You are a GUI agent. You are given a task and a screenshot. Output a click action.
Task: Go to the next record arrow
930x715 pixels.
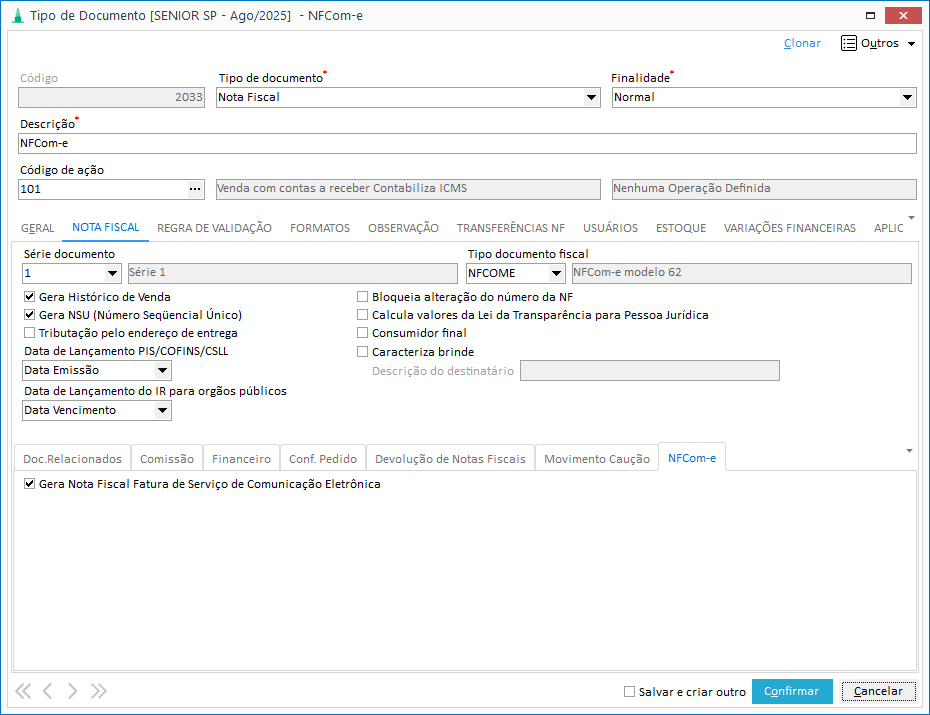(x=73, y=691)
